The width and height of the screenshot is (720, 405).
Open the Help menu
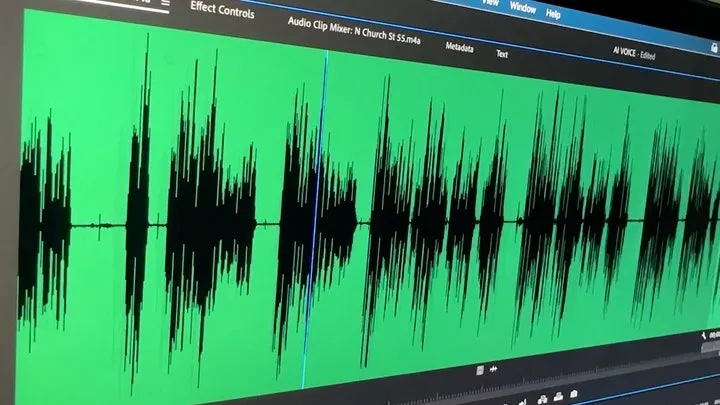coord(553,14)
